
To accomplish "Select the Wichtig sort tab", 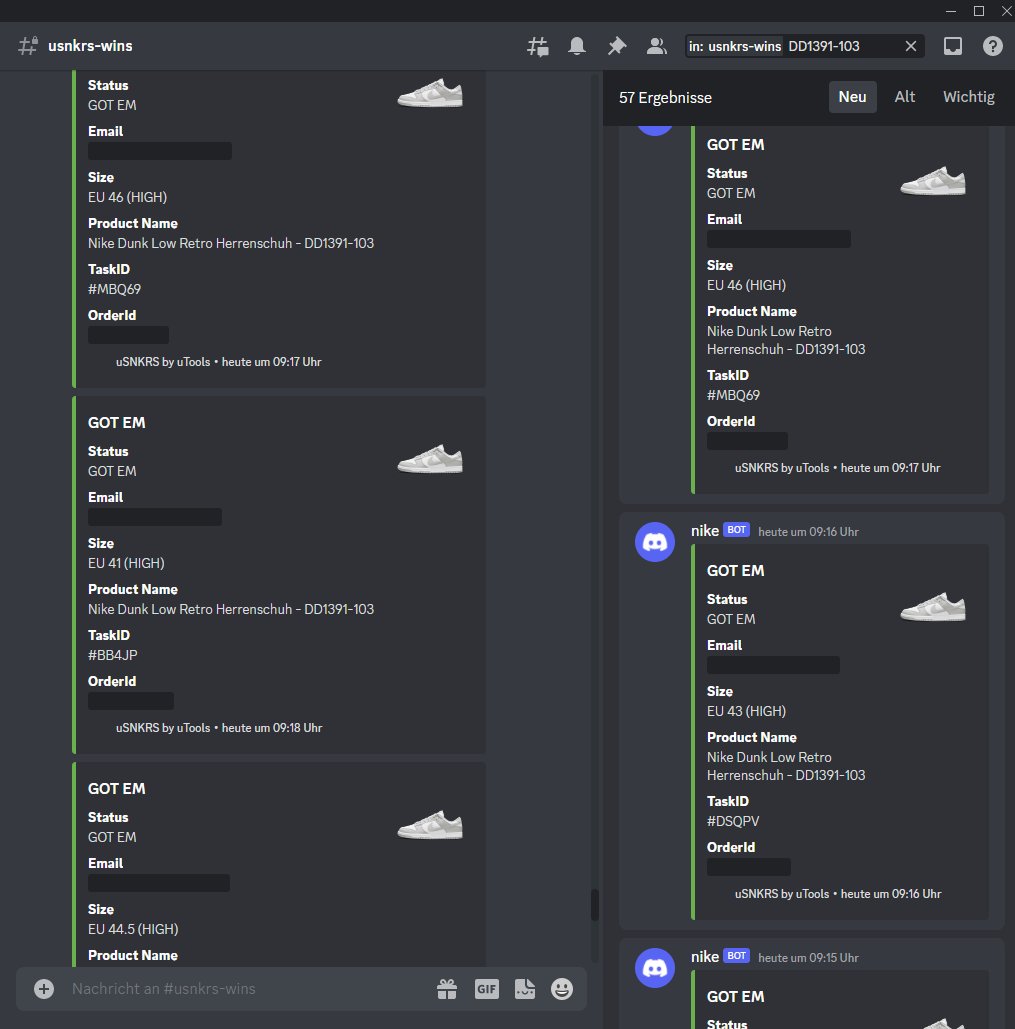I will click(968, 97).
